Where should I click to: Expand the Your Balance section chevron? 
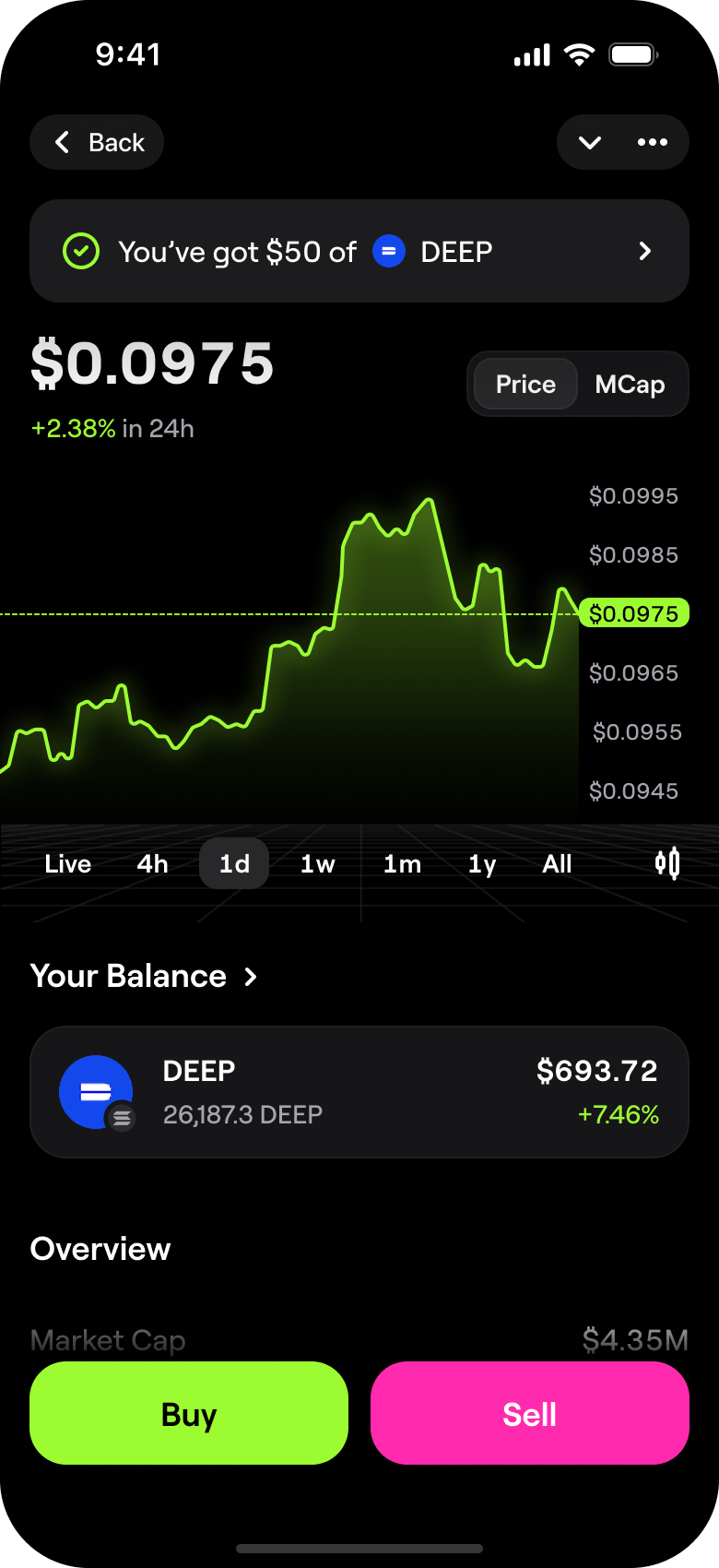tap(251, 976)
